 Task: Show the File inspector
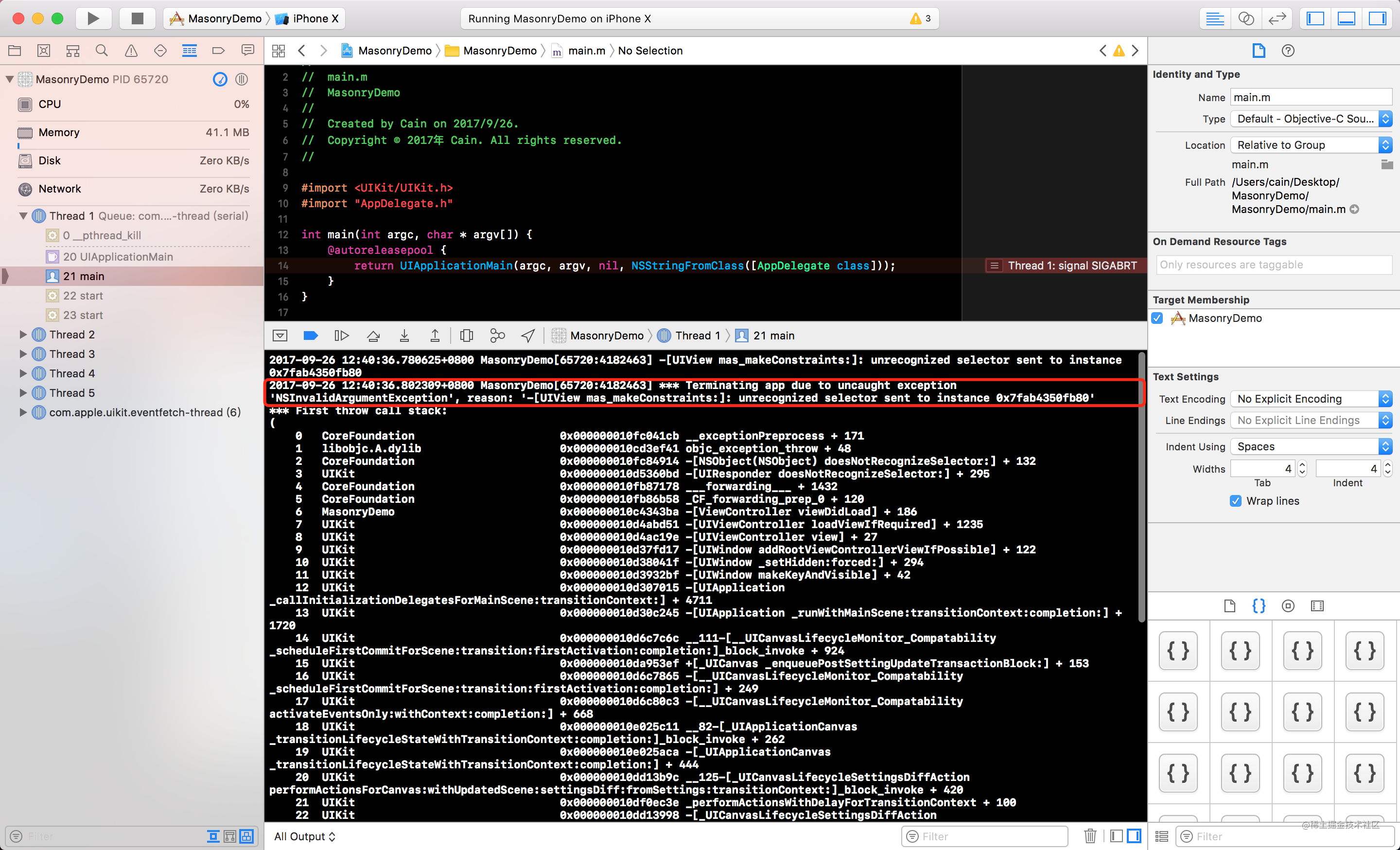[1259, 51]
